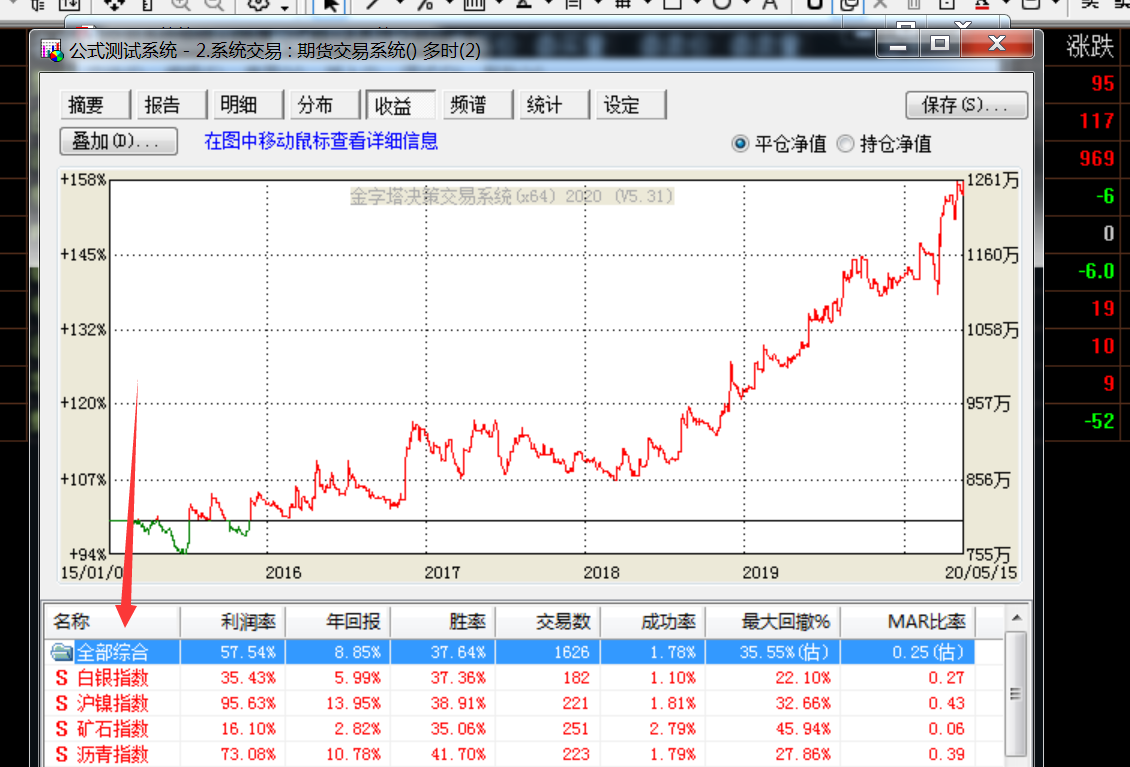Click the 在图中移动鼠标查看详细信息 hint text
The width and height of the screenshot is (1130, 767).
321,141
